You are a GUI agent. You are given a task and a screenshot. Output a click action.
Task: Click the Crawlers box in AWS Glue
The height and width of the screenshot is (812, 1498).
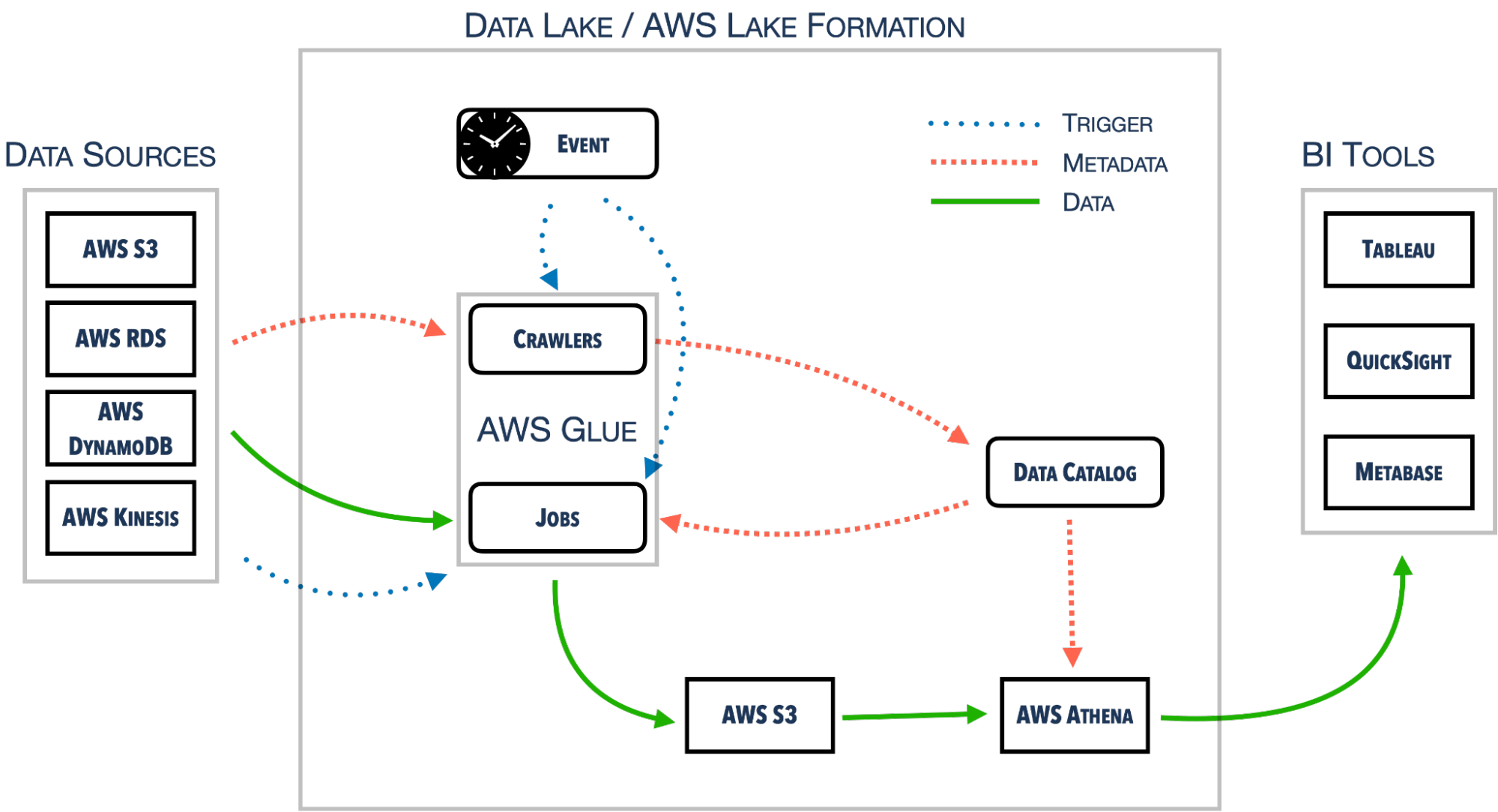(558, 339)
